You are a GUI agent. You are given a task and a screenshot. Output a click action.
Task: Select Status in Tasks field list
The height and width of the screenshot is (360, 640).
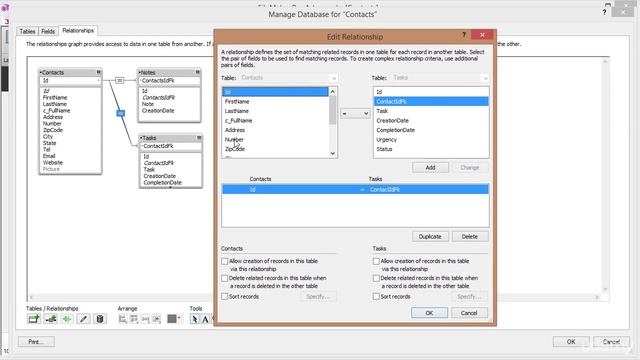431,149
